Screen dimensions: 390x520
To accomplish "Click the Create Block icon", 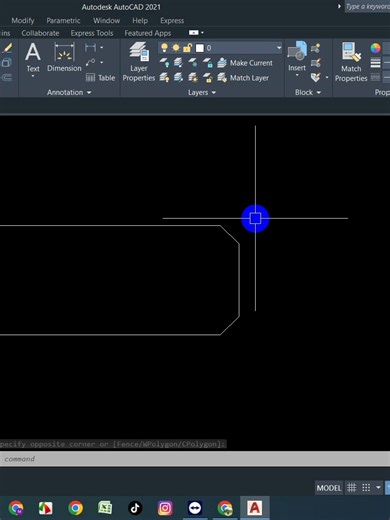I will pyautogui.click(x=315, y=48).
